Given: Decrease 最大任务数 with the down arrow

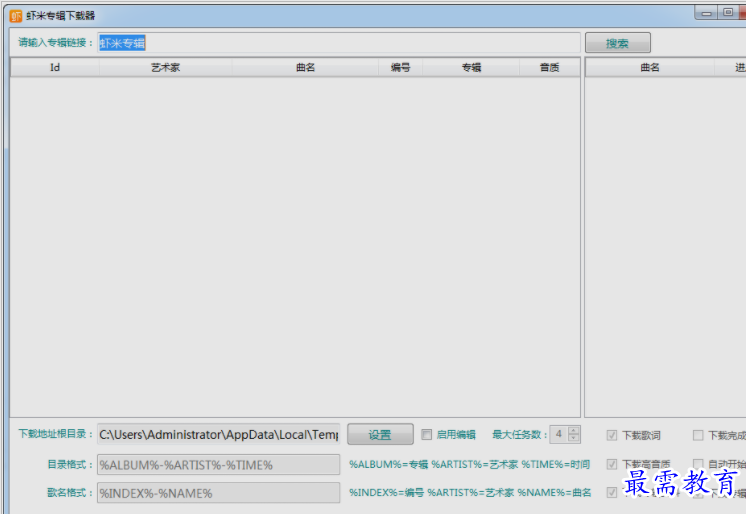Looking at the screenshot, I should [x=574, y=438].
